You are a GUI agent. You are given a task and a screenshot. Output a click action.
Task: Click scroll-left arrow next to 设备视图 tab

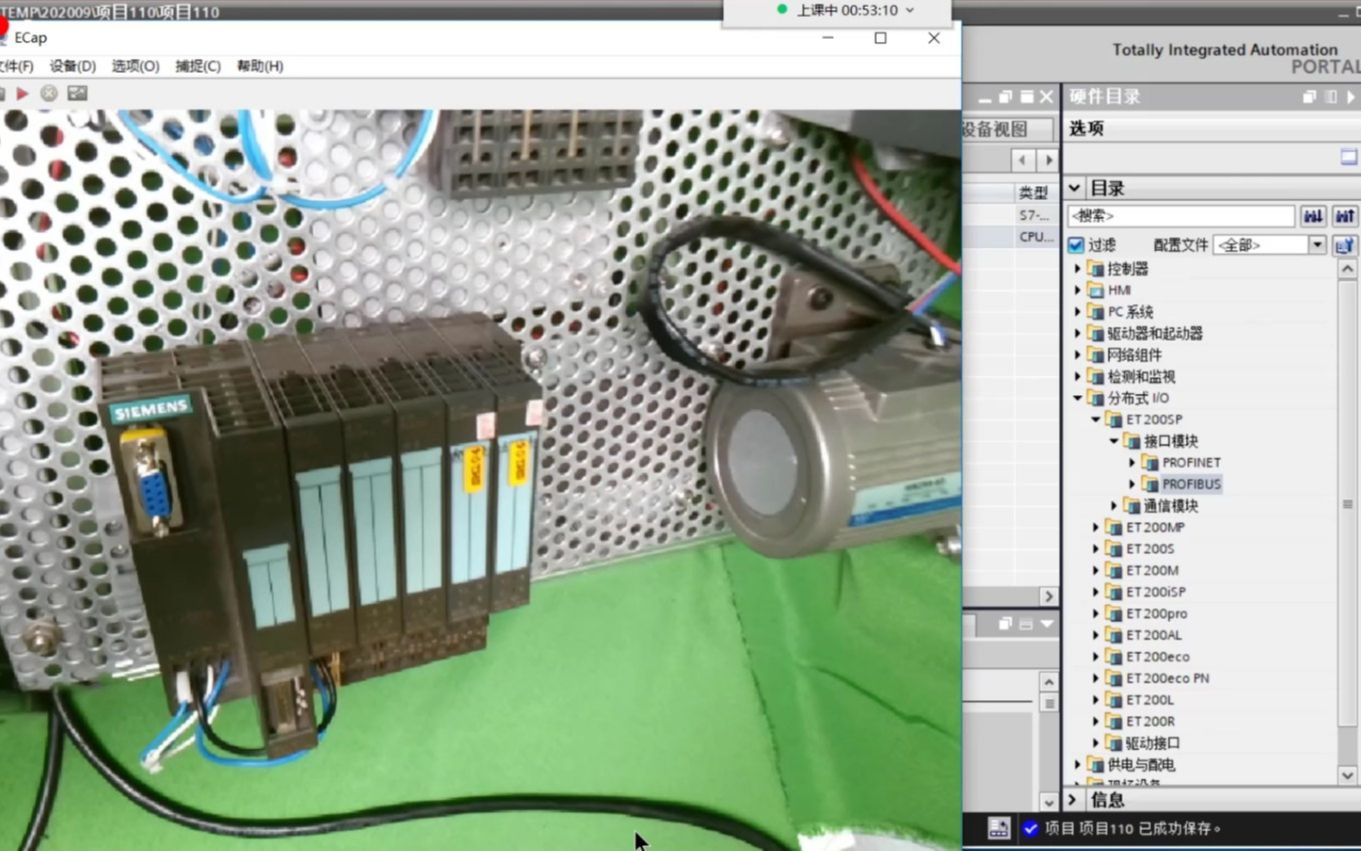(x=1023, y=160)
